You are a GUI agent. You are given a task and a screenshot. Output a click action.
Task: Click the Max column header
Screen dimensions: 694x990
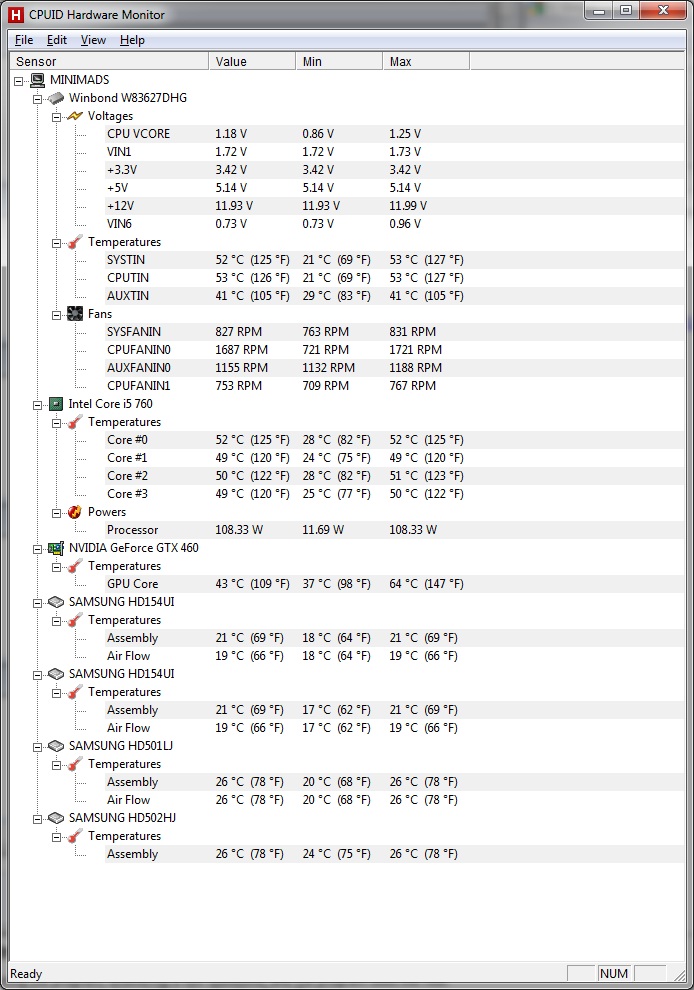(x=426, y=61)
